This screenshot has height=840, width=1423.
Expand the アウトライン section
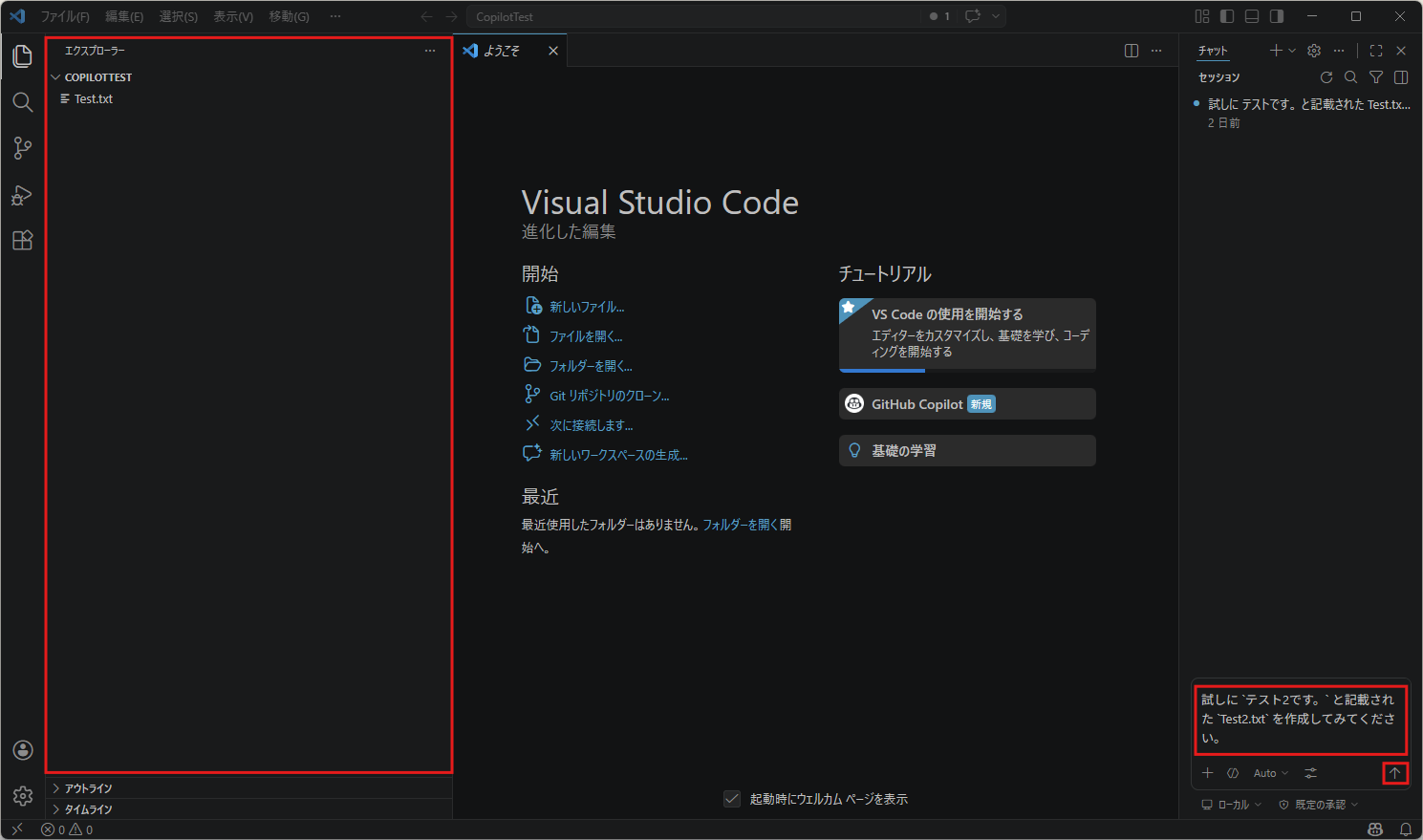click(88, 788)
